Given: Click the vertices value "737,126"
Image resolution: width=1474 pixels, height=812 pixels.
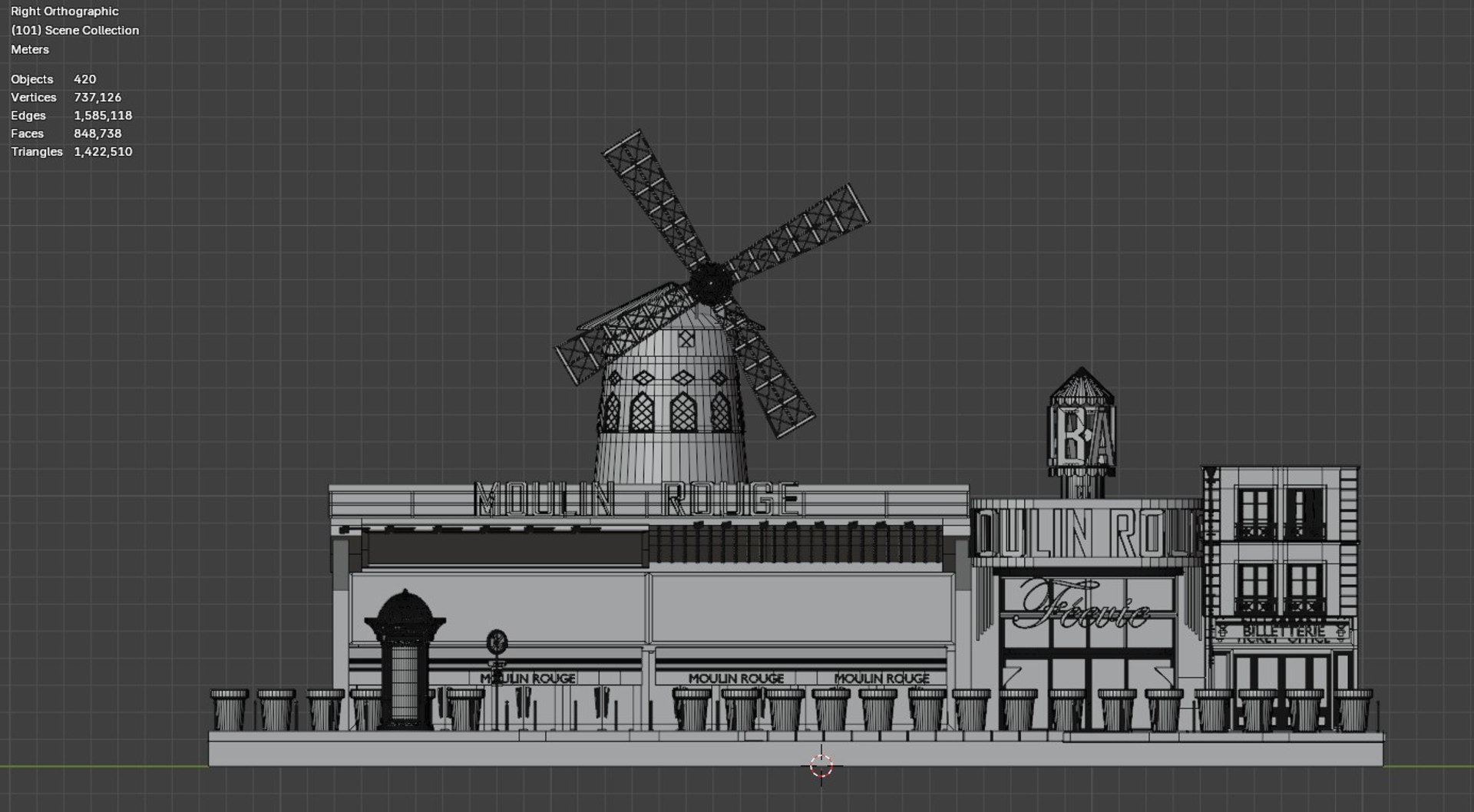Looking at the screenshot, I should [x=97, y=97].
